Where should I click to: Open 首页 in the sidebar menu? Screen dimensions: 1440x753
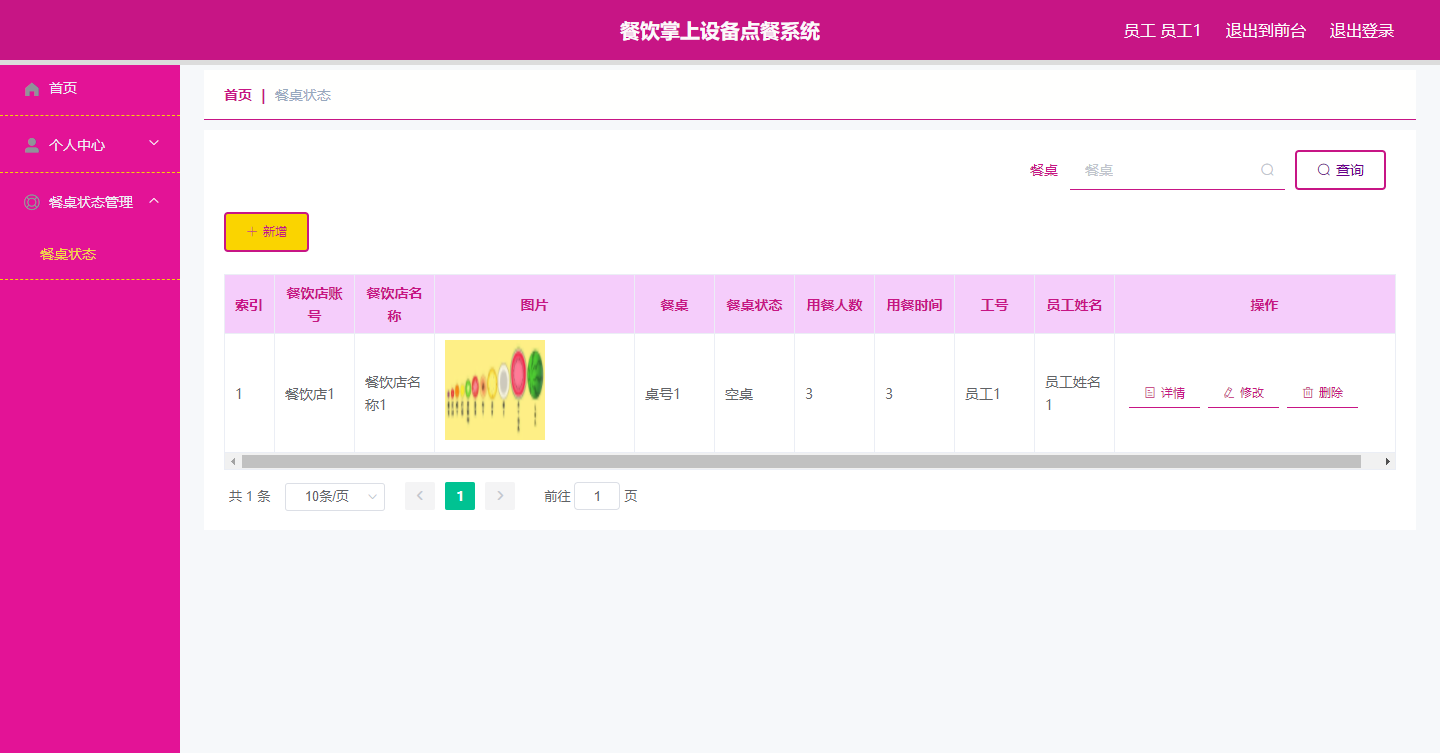90,88
